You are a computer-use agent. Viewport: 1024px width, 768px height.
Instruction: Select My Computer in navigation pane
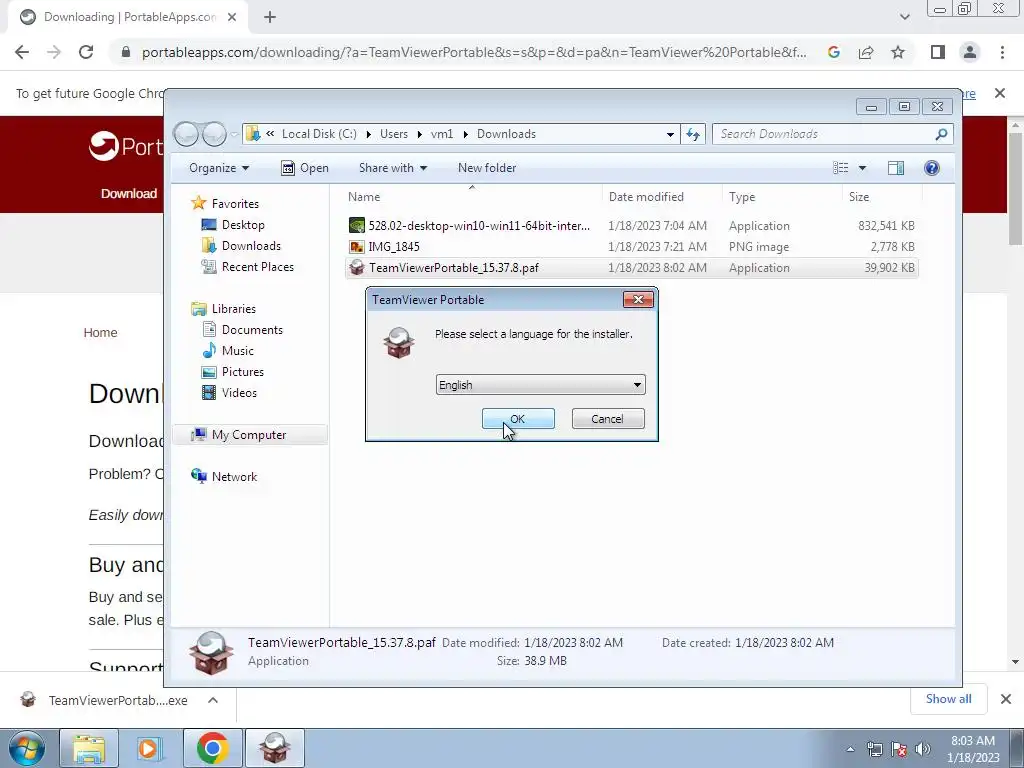(249, 435)
